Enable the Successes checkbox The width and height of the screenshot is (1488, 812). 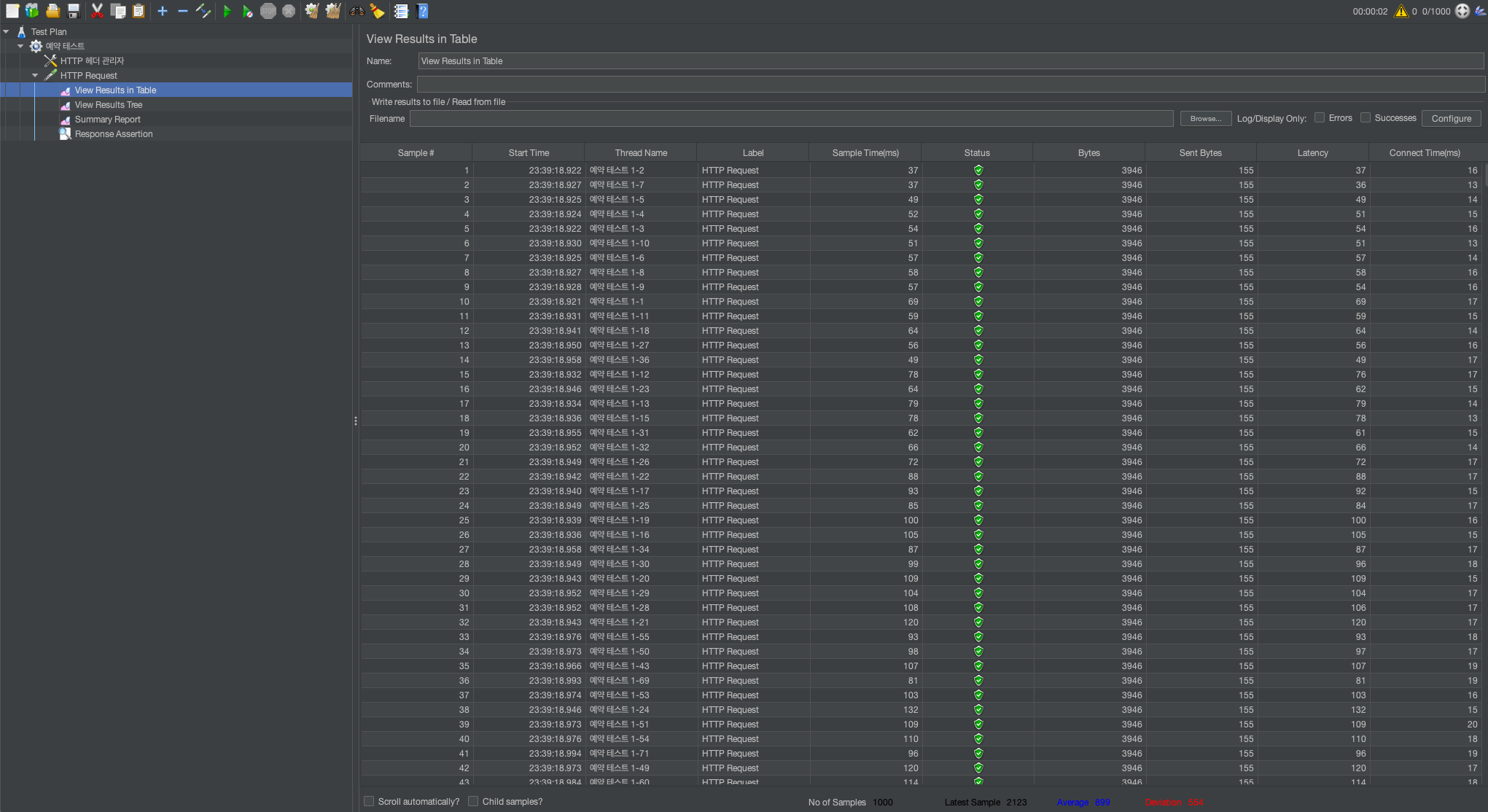tap(1366, 118)
